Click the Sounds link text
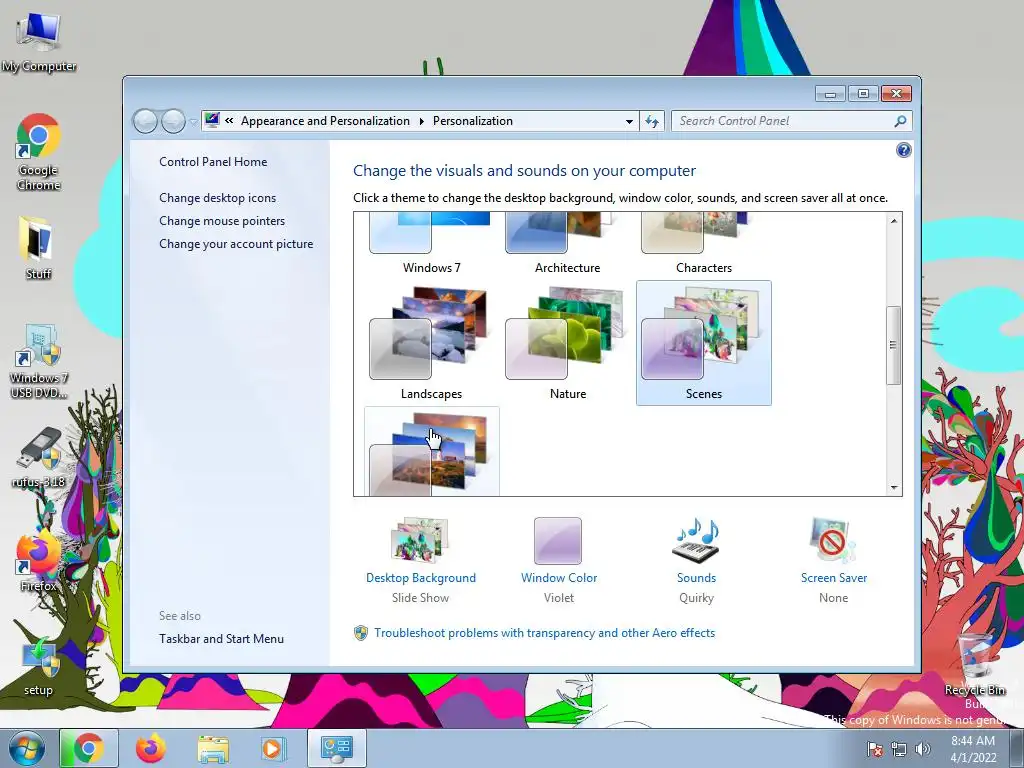 coord(696,578)
